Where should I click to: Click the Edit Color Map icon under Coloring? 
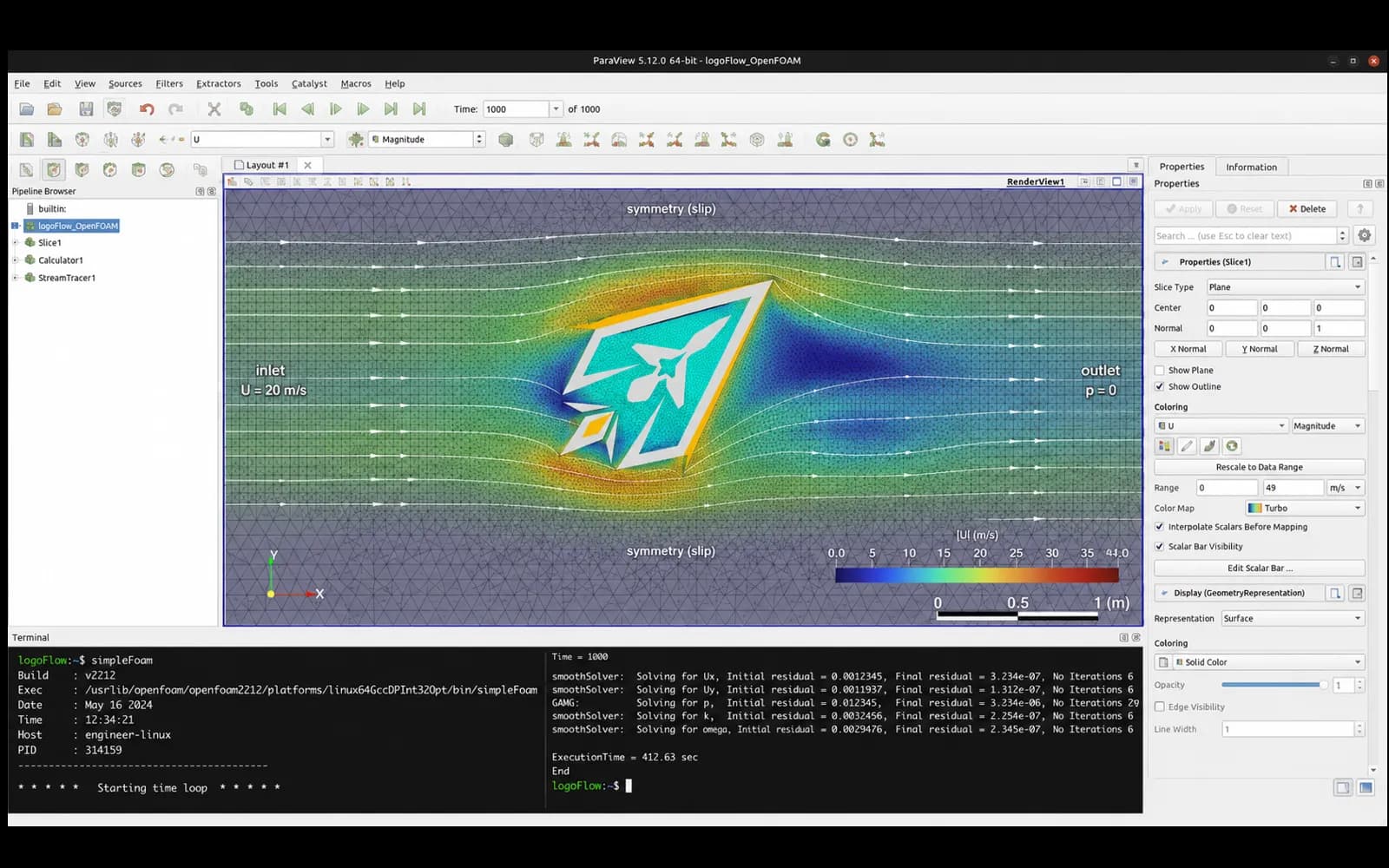click(x=1164, y=446)
